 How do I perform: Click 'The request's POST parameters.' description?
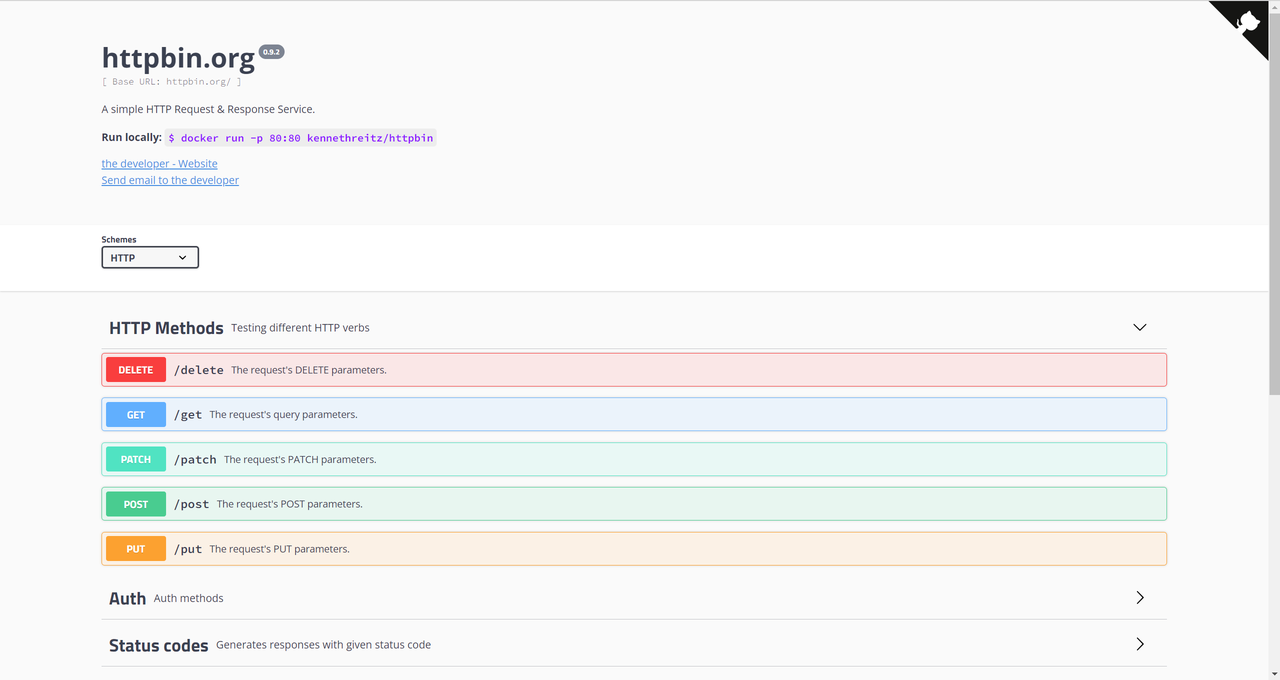click(290, 505)
